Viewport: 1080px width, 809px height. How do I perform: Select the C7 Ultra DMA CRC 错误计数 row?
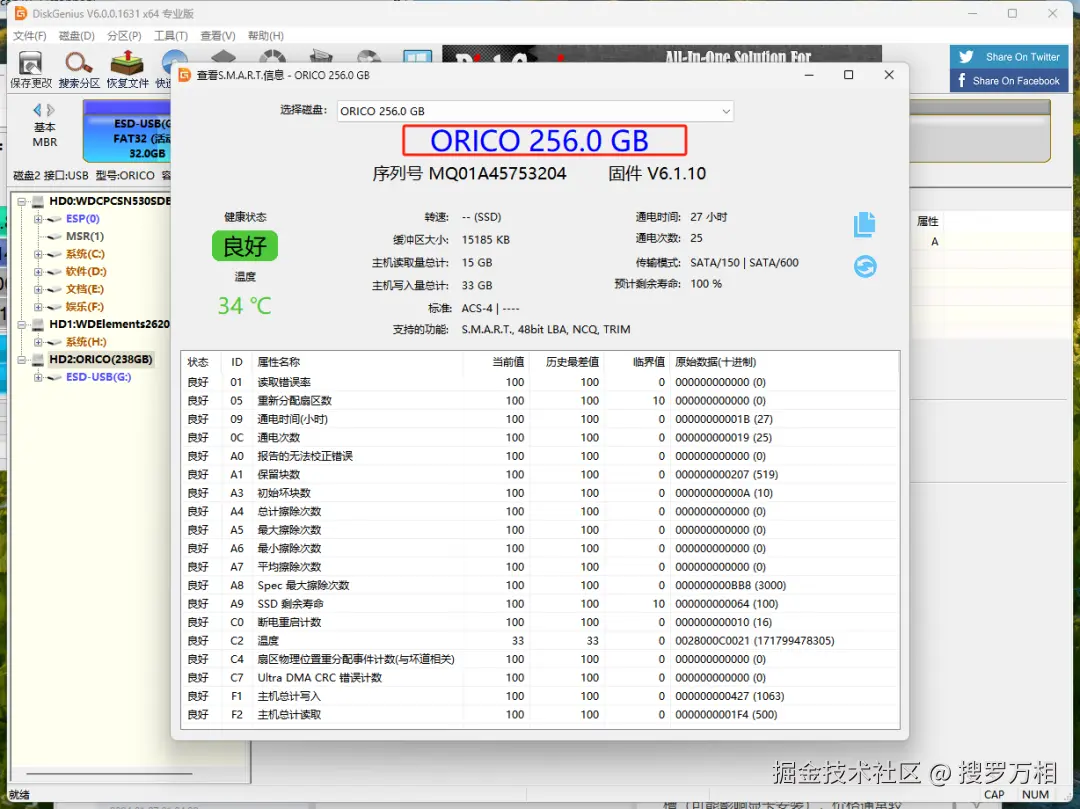click(540, 677)
